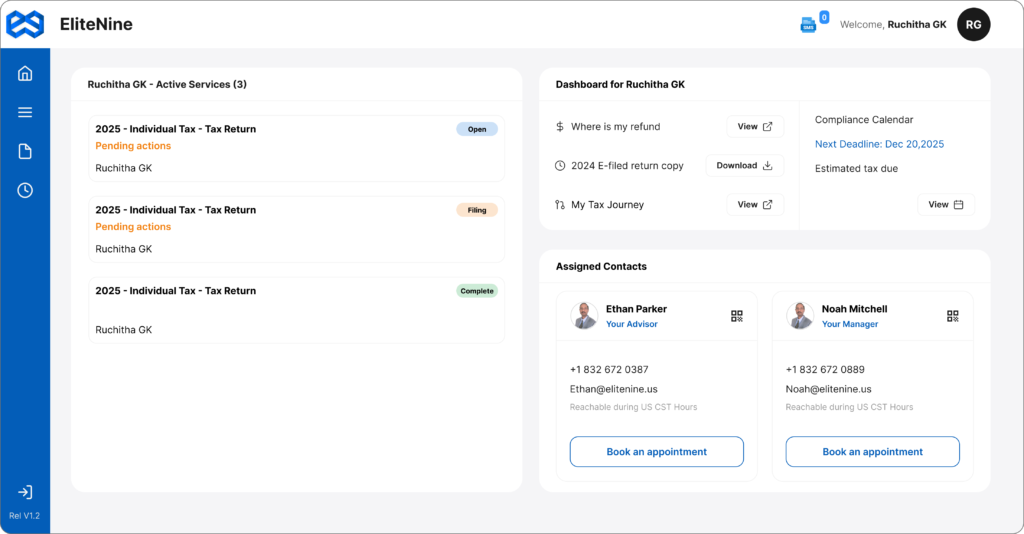Open the RG profile avatar
This screenshot has width=1024, height=534.
coord(973,25)
